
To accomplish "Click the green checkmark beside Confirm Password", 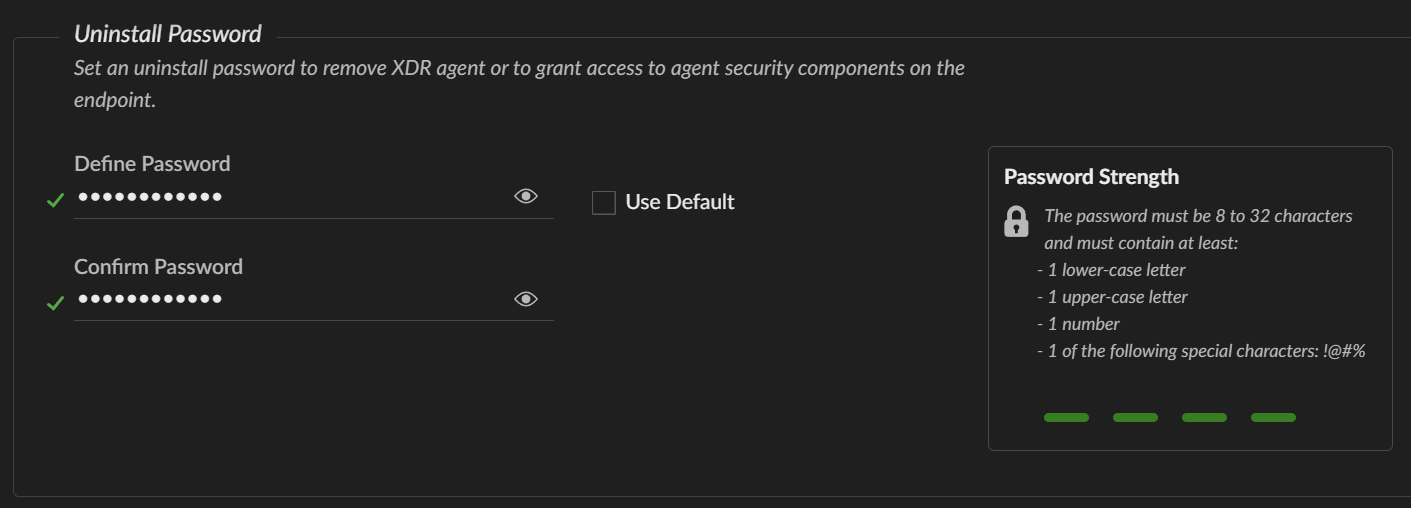I will coord(56,303).
